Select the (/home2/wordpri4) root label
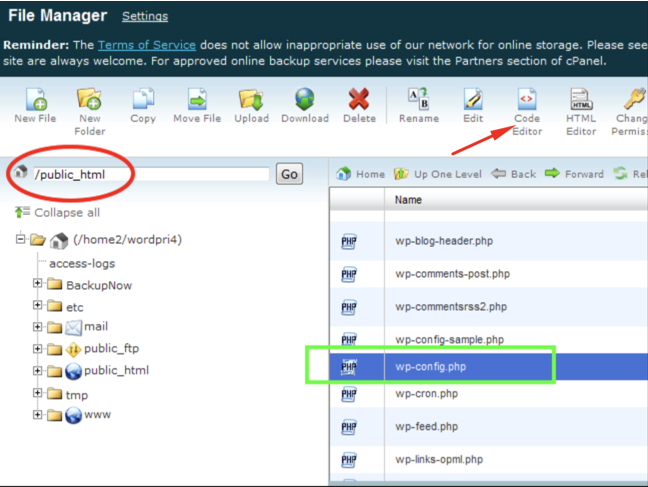The height and width of the screenshot is (487, 648). [x=127, y=239]
